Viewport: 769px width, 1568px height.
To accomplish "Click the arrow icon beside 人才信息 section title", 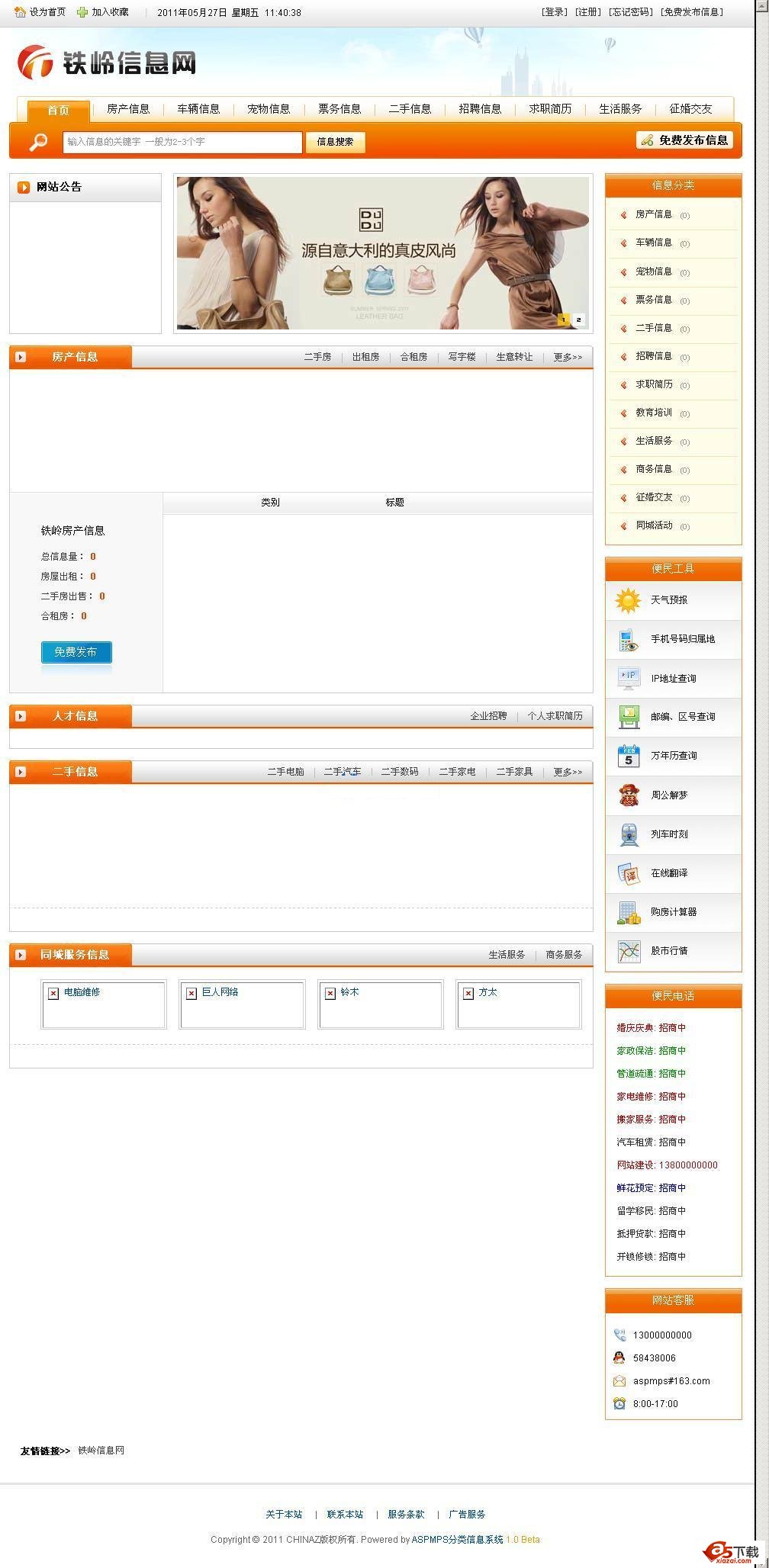I will pyautogui.click(x=21, y=716).
